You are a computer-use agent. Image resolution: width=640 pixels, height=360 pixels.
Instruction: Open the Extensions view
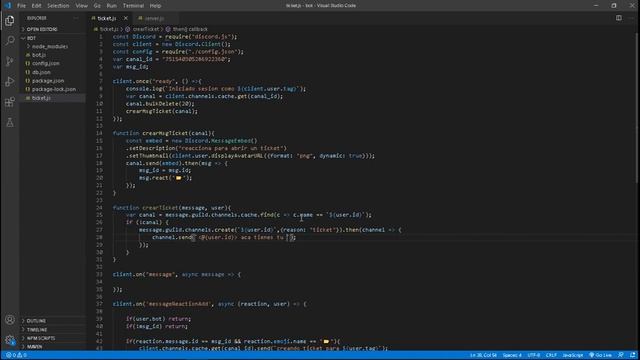[x=10, y=102]
